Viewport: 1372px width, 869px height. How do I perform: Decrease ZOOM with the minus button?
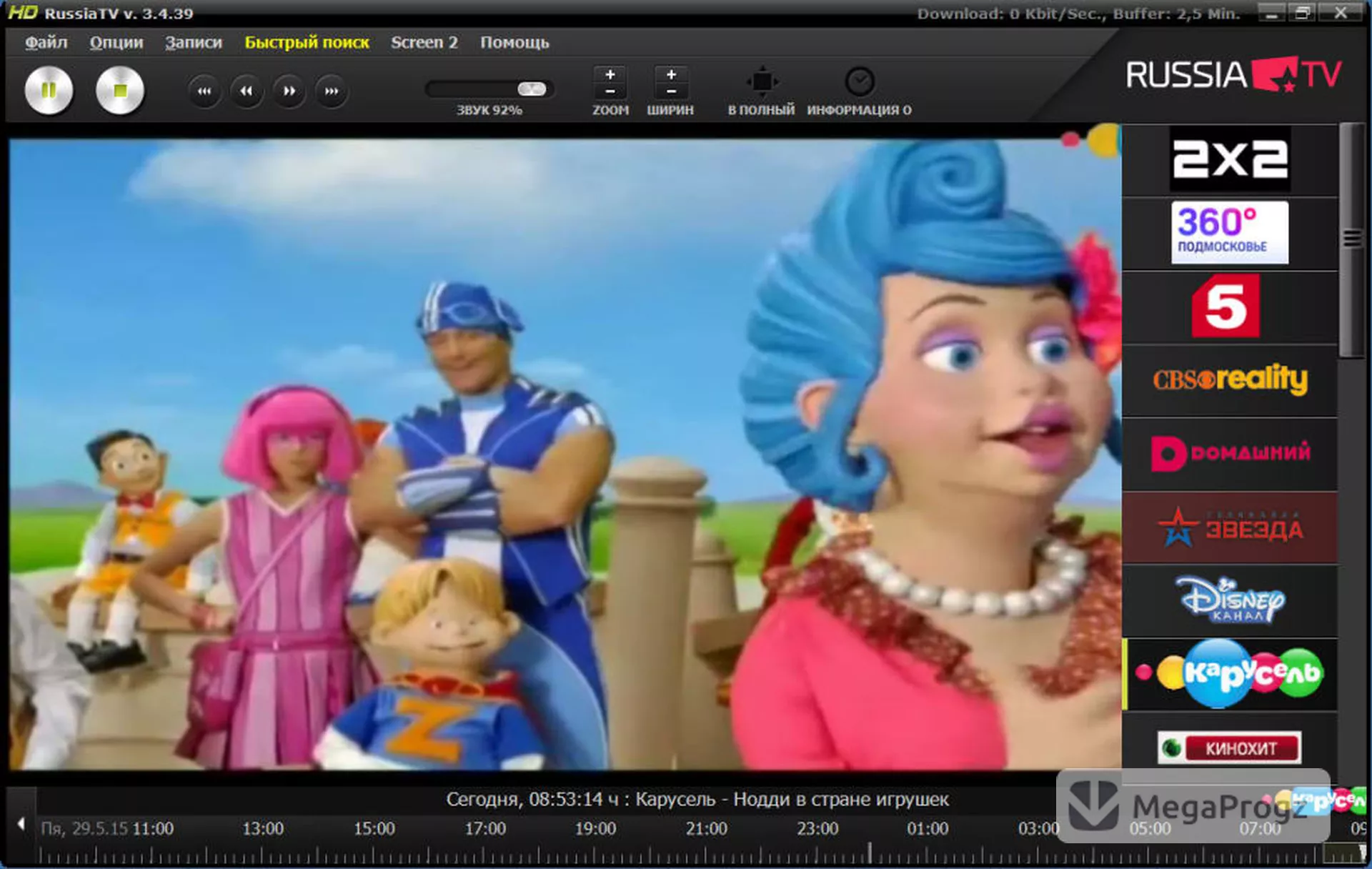(610, 91)
